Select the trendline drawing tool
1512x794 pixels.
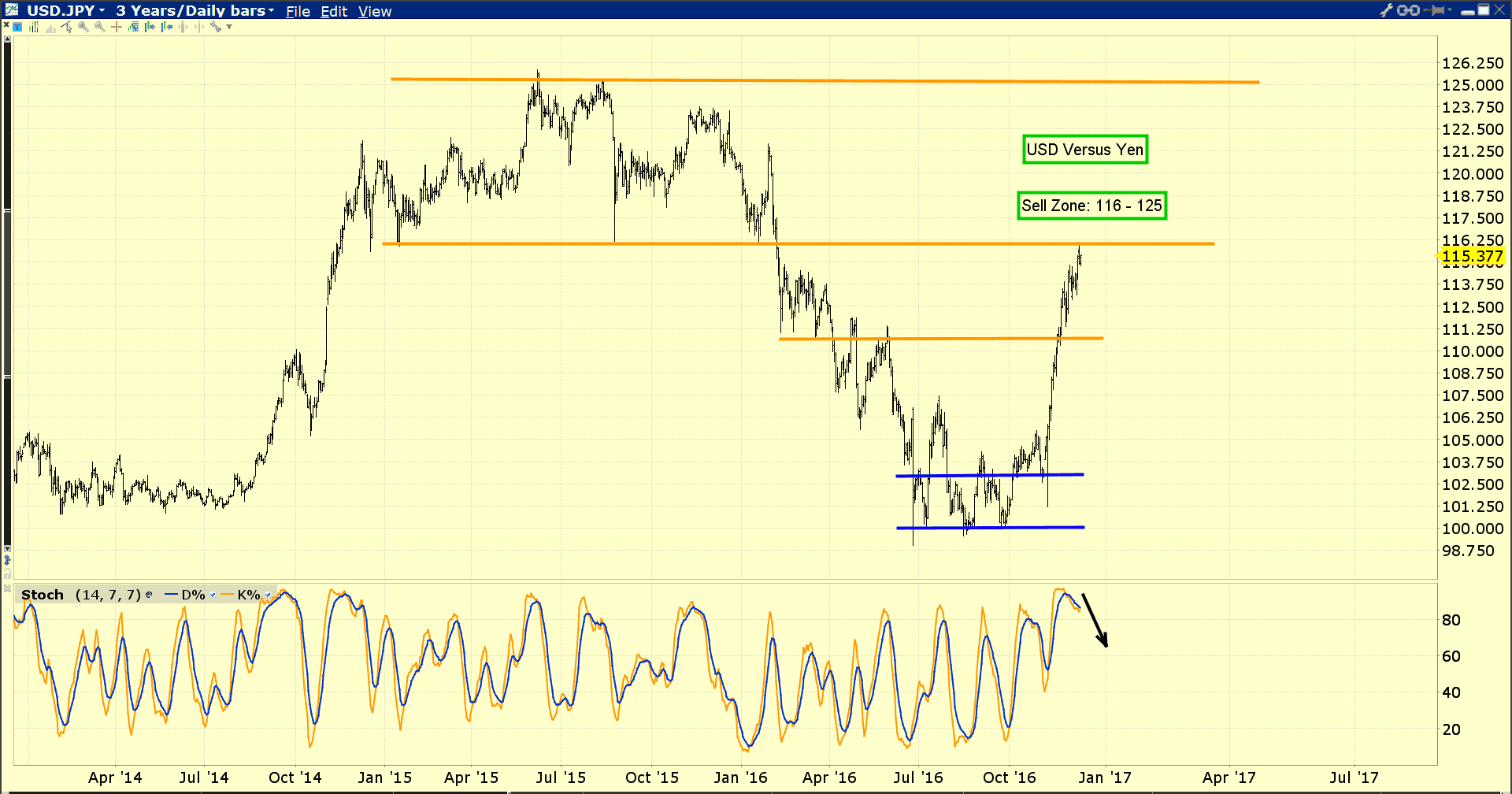[67, 27]
